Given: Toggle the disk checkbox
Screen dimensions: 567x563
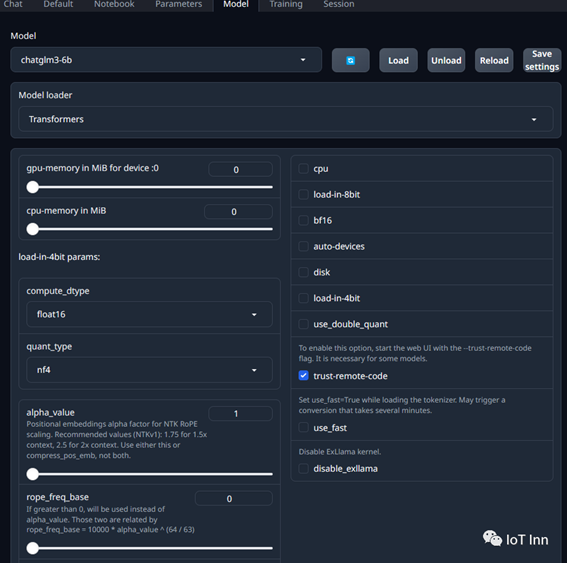Looking at the screenshot, I should [303, 272].
